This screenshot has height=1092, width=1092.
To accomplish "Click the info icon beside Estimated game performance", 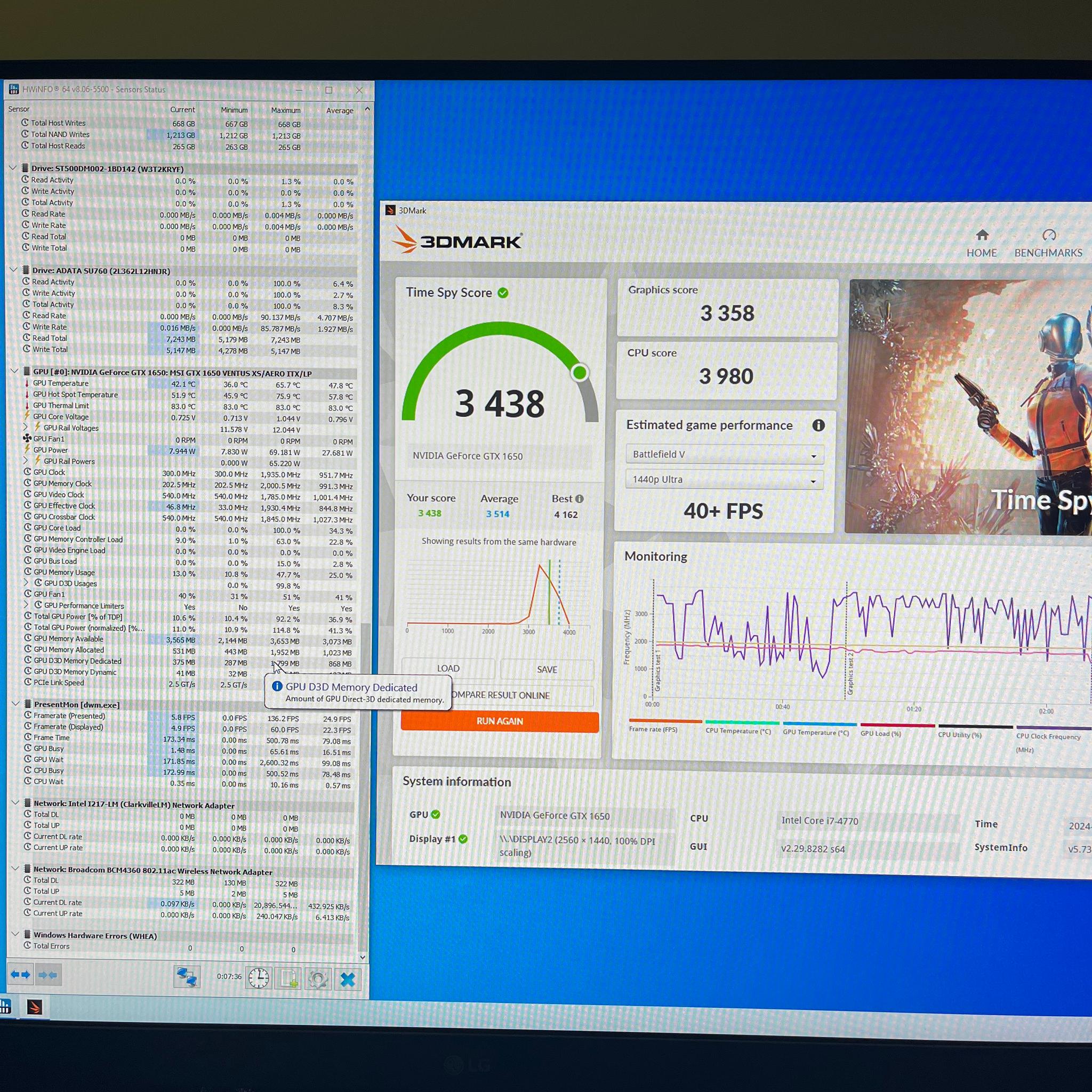I will click(818, 425).
